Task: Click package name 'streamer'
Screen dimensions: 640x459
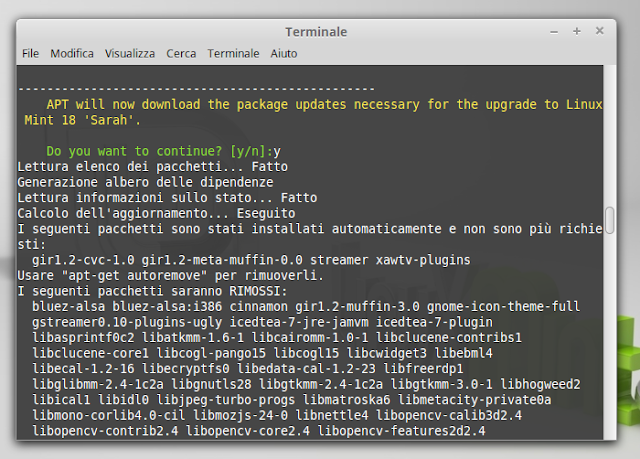Action: pyautogui.click(x=339, y=260)
